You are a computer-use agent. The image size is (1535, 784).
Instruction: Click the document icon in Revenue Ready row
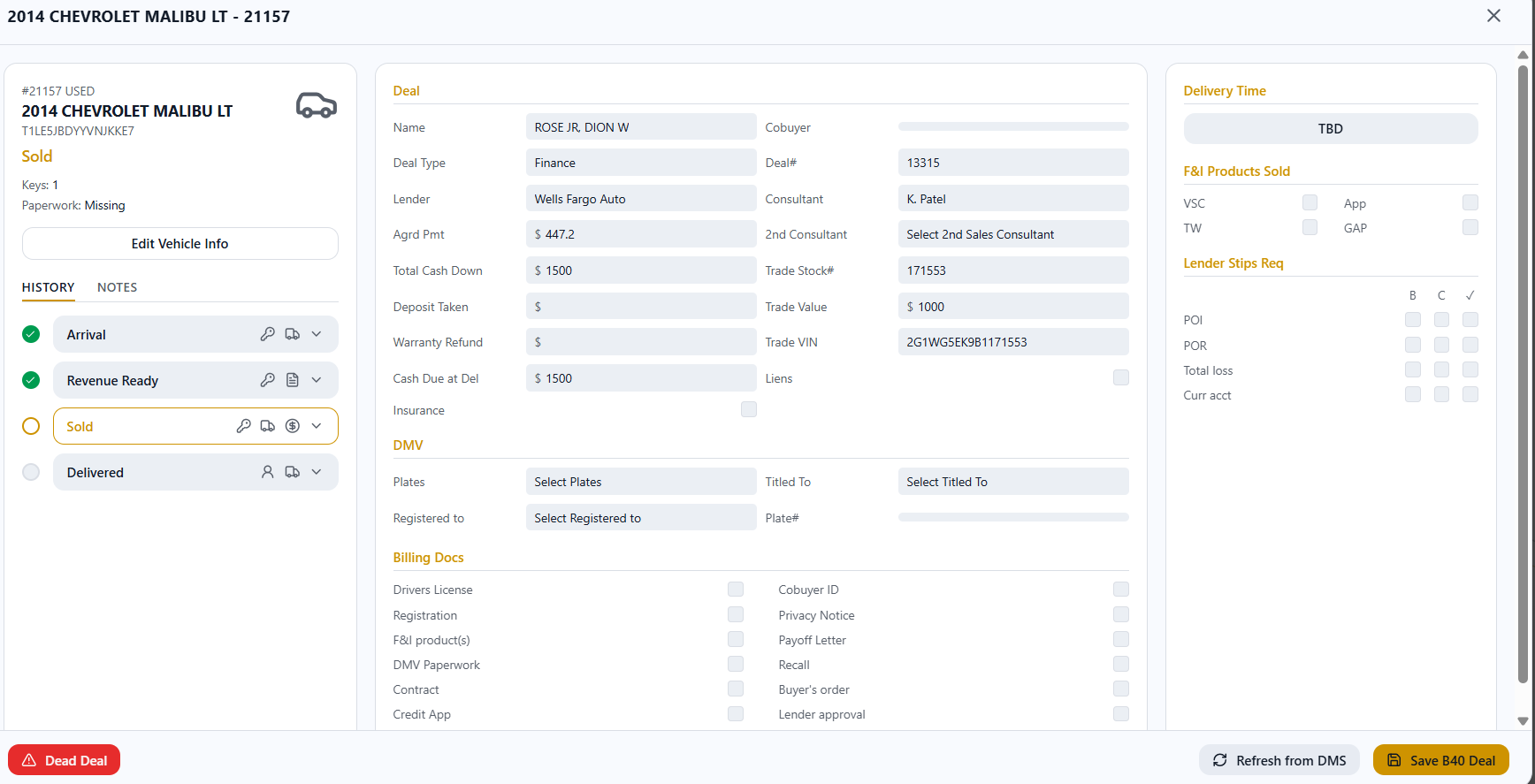click(x=292, y=380)
